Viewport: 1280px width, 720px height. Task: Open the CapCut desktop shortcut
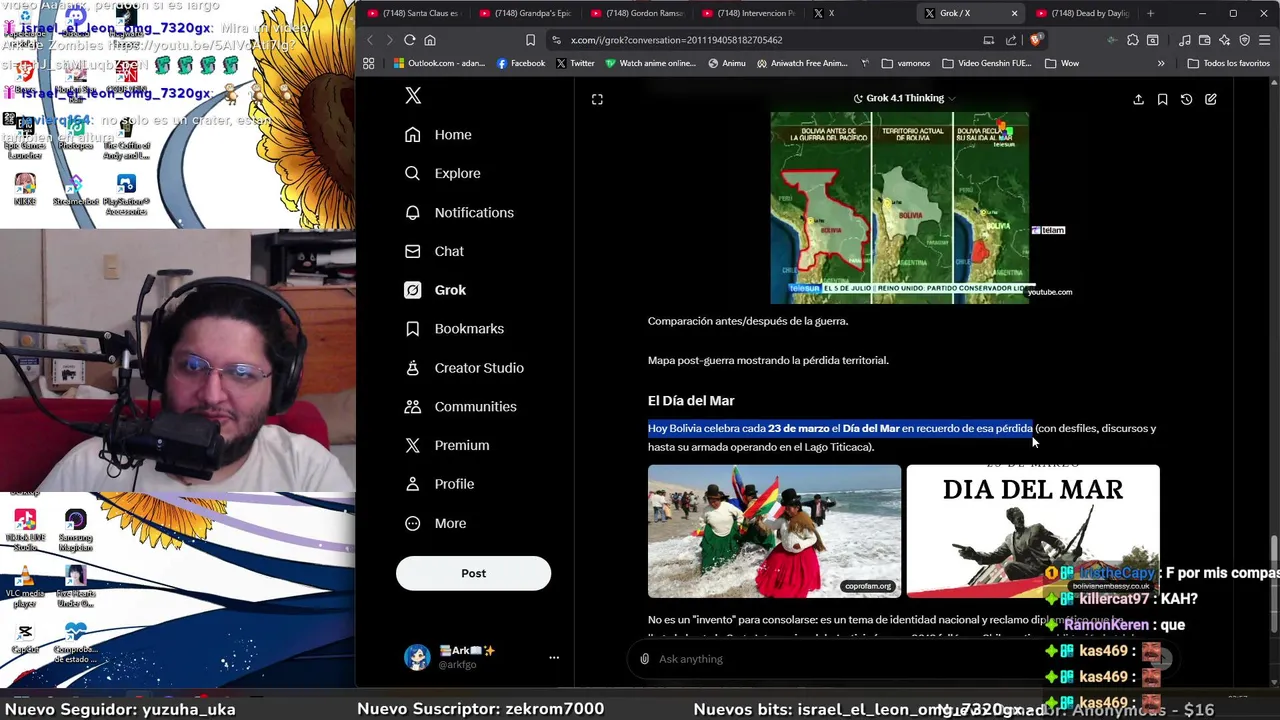pyautogui.click(x=25, y=640)
